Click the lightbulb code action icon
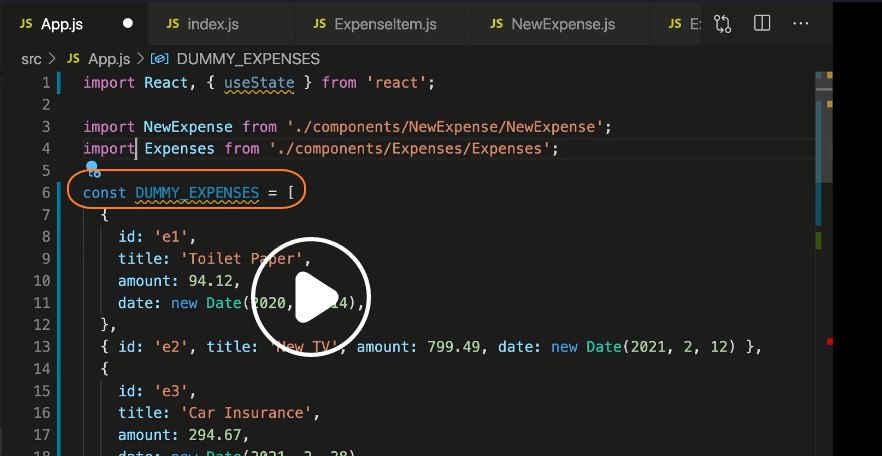 92,168
